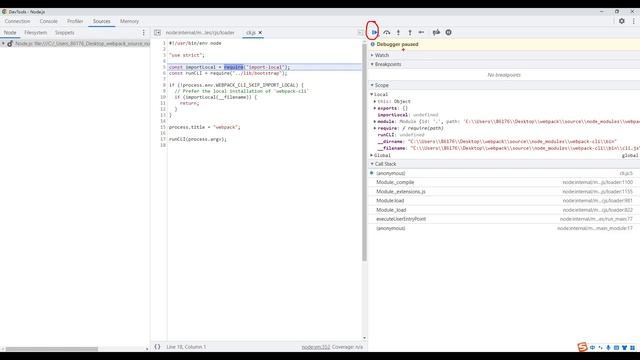Toggle Chinese input mode in IME toolbar
Image resolution: width=640 pixels, height=360 pixels.
592,348
